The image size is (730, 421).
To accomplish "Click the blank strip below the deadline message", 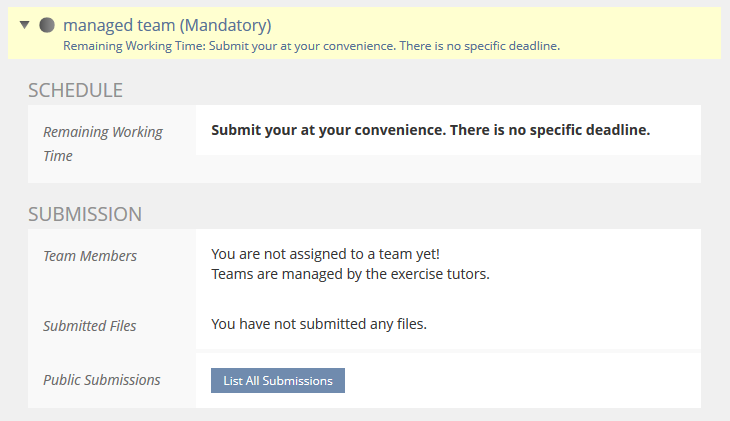I will tap(448, 168).
